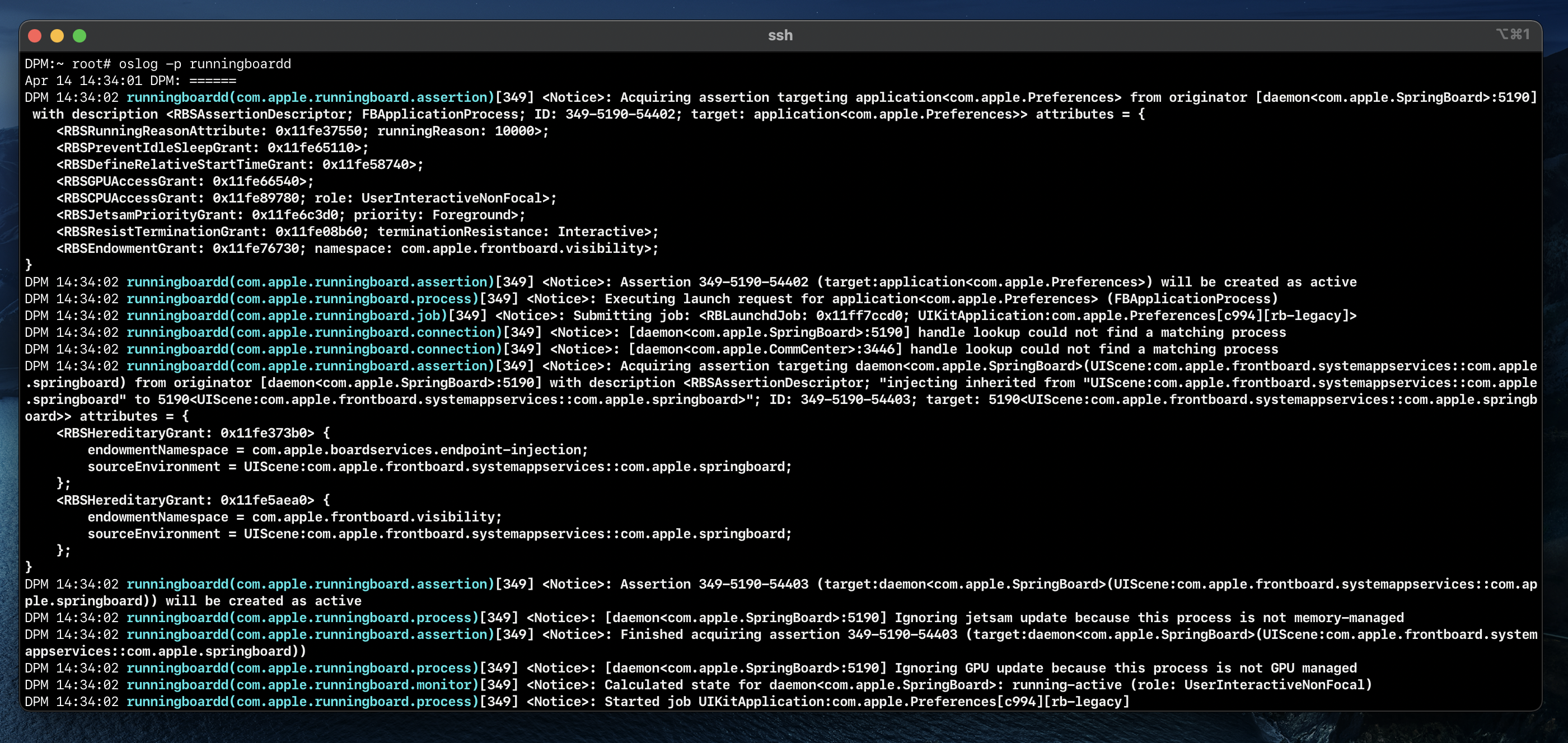This screenshot has height=743, width=1568.
Task: Click the 'RBSEndowmentGrant: 0x11fe76730' line
Action: pyautogui.click(x=357, y=248)
